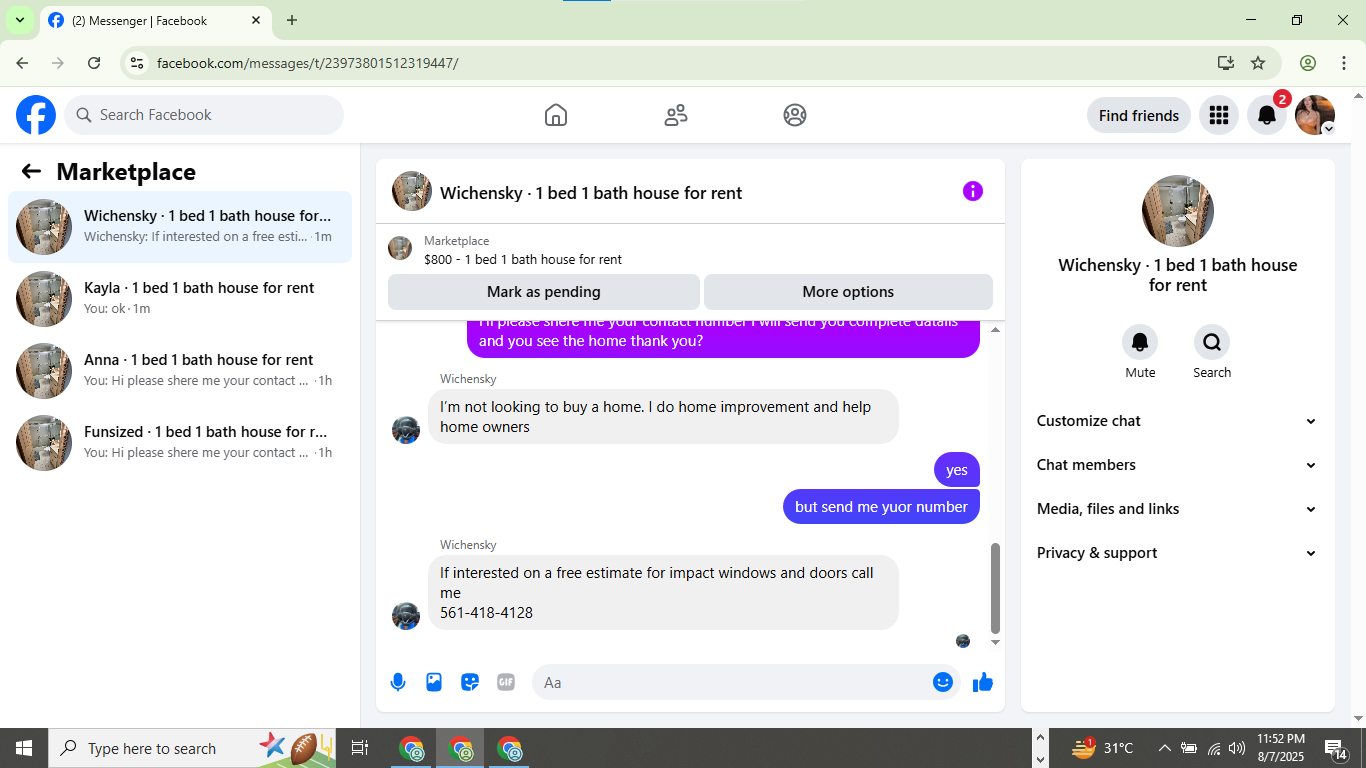Click install app icon in address bar

click(1226, 63)
